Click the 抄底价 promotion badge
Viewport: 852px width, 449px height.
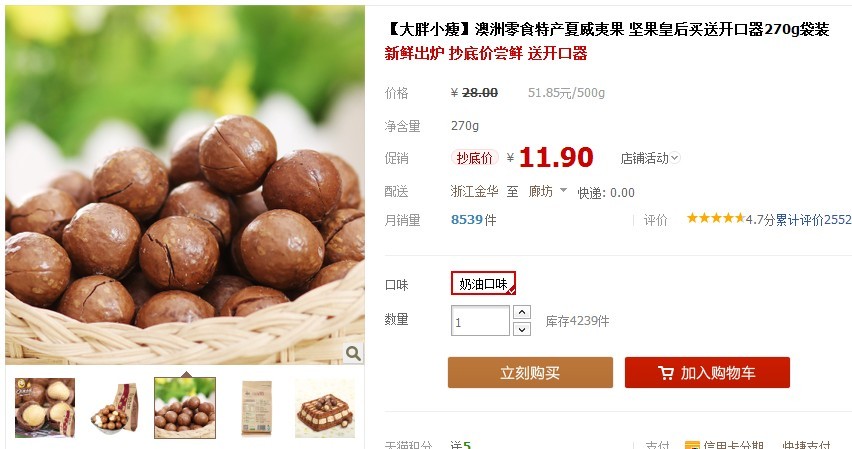[x=474, y=158]
